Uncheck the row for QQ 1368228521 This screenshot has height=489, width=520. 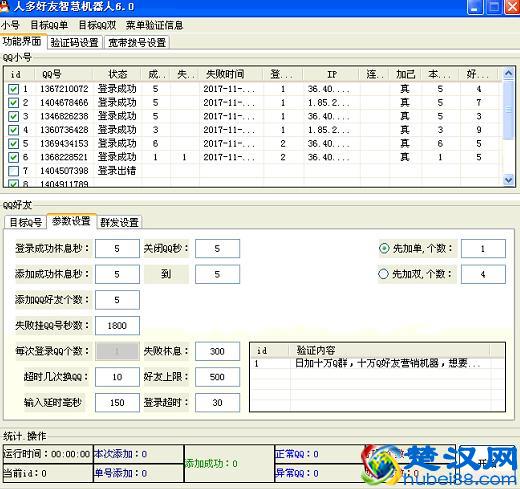[13, 157]
